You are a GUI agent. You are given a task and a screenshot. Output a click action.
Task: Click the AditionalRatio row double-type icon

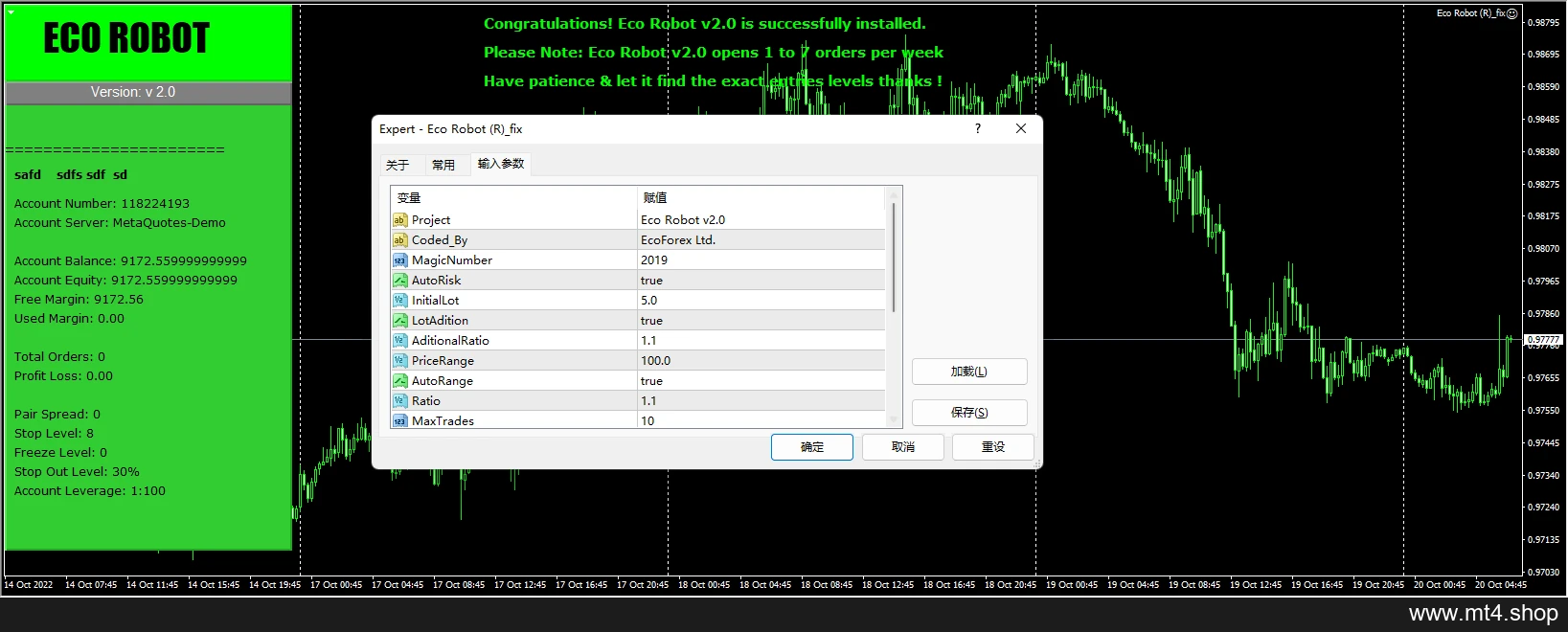[x=399, y=341]
